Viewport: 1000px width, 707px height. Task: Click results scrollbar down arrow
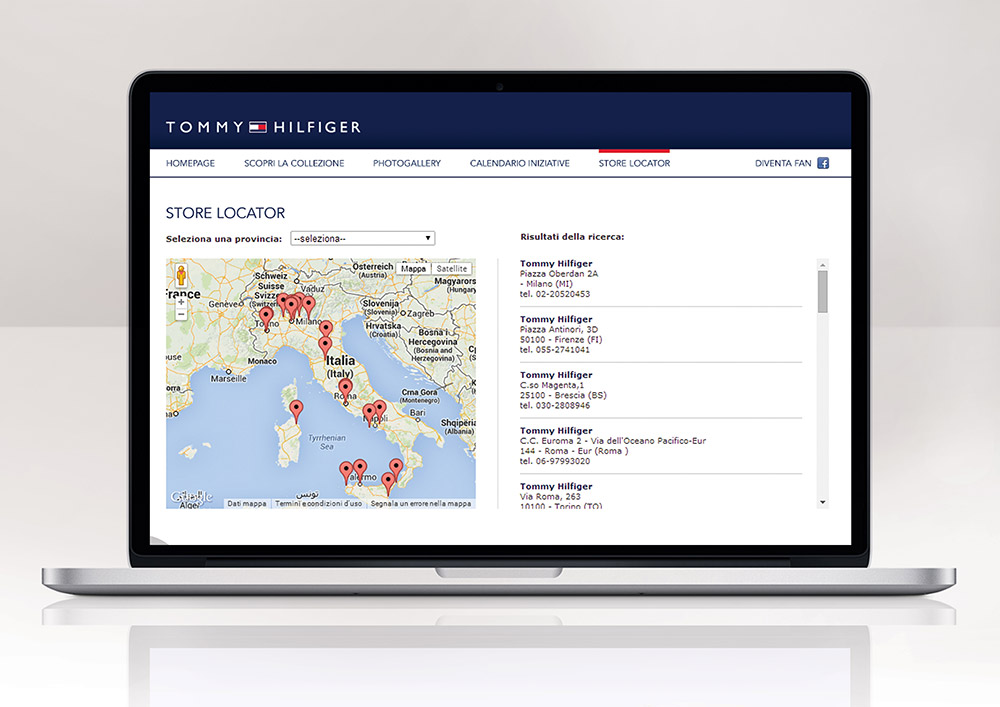coord(823,502)
